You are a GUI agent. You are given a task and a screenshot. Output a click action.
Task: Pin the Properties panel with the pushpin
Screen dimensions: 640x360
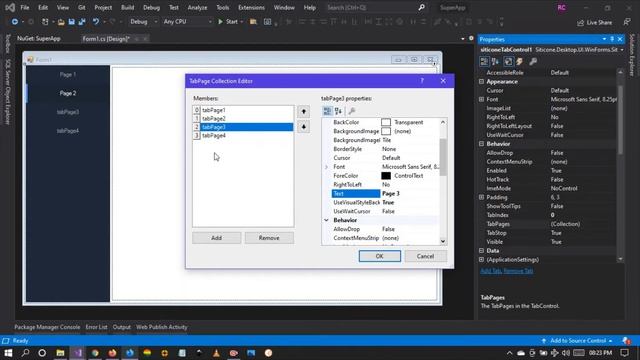click(612, 39)
